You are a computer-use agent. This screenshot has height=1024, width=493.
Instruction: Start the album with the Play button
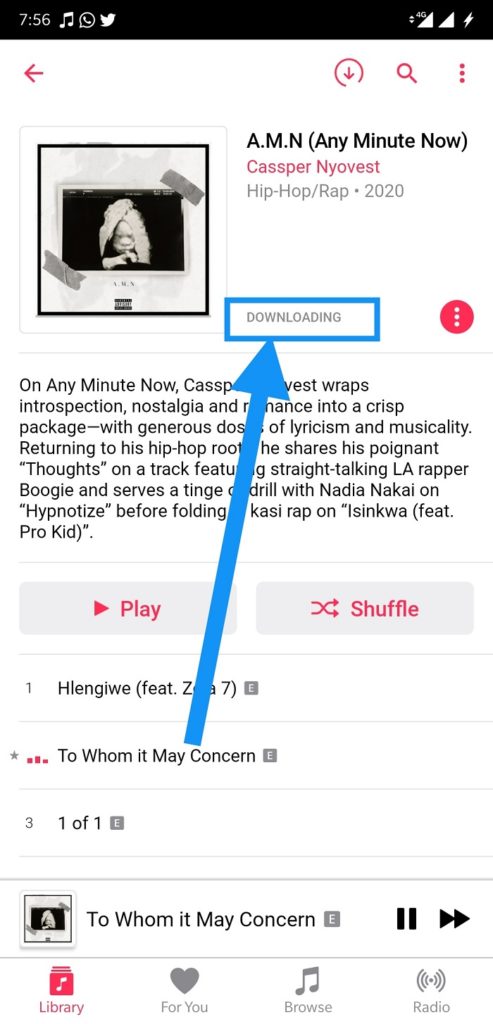tap(128, 609)
